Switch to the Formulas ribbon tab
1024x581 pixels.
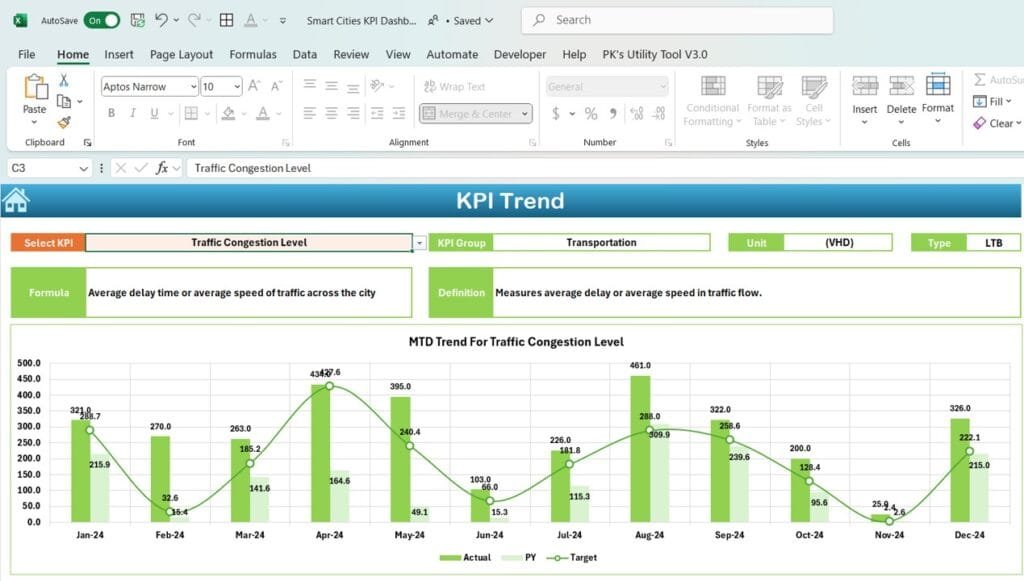pyautogui.click(x=253, y=54)
